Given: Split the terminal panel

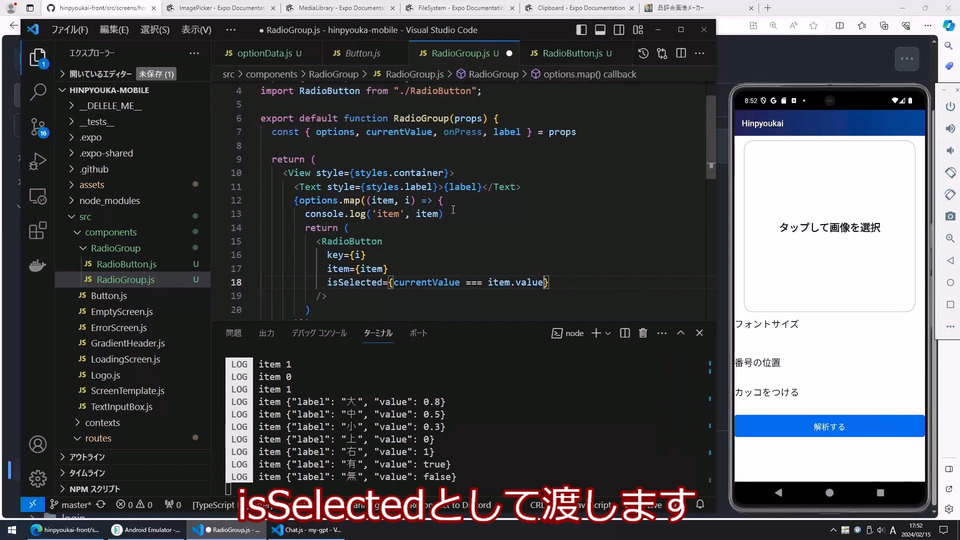Looking at the screenshot, I should click(x=624, y=333).
